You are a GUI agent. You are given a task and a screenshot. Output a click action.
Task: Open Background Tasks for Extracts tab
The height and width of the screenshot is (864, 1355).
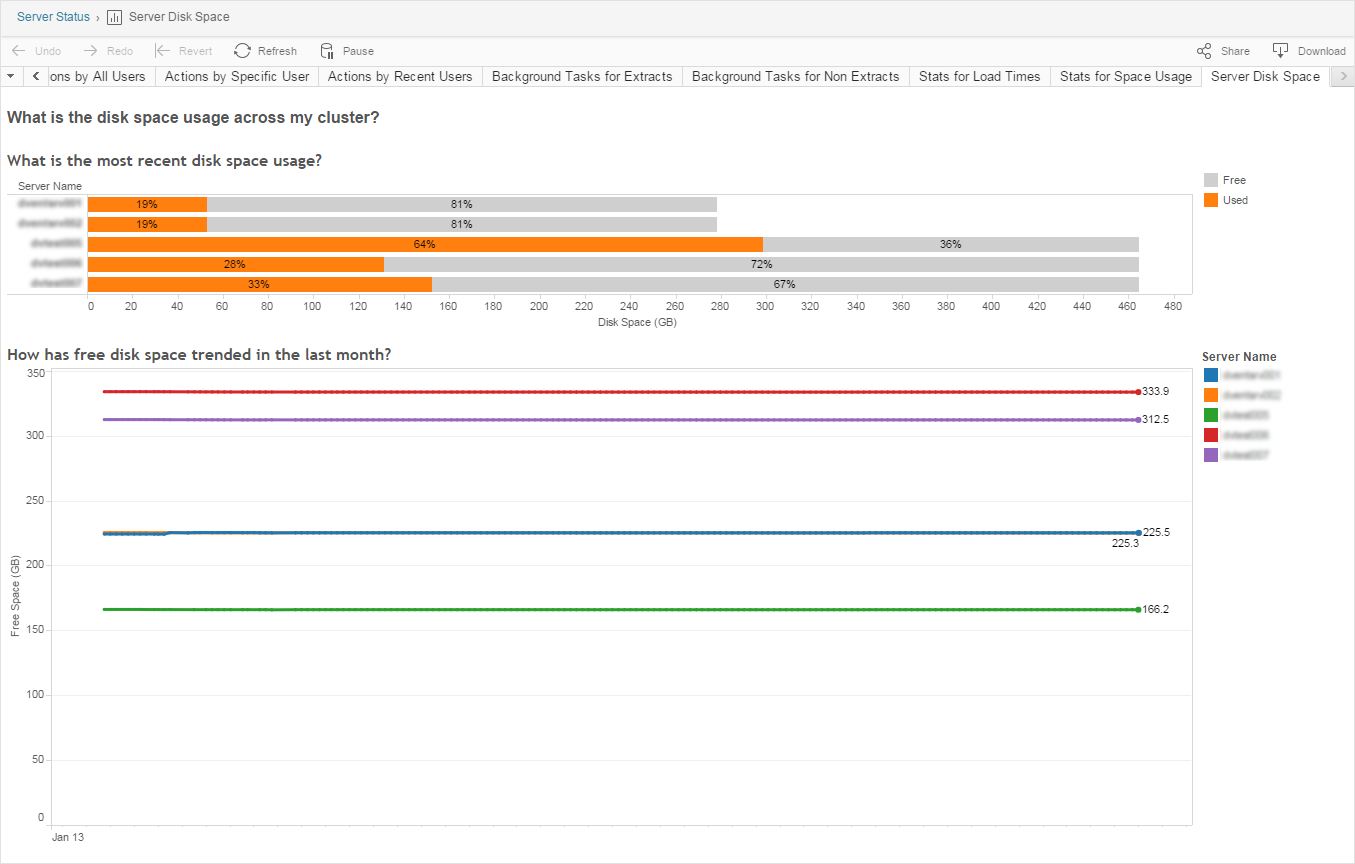pos(582,76)
